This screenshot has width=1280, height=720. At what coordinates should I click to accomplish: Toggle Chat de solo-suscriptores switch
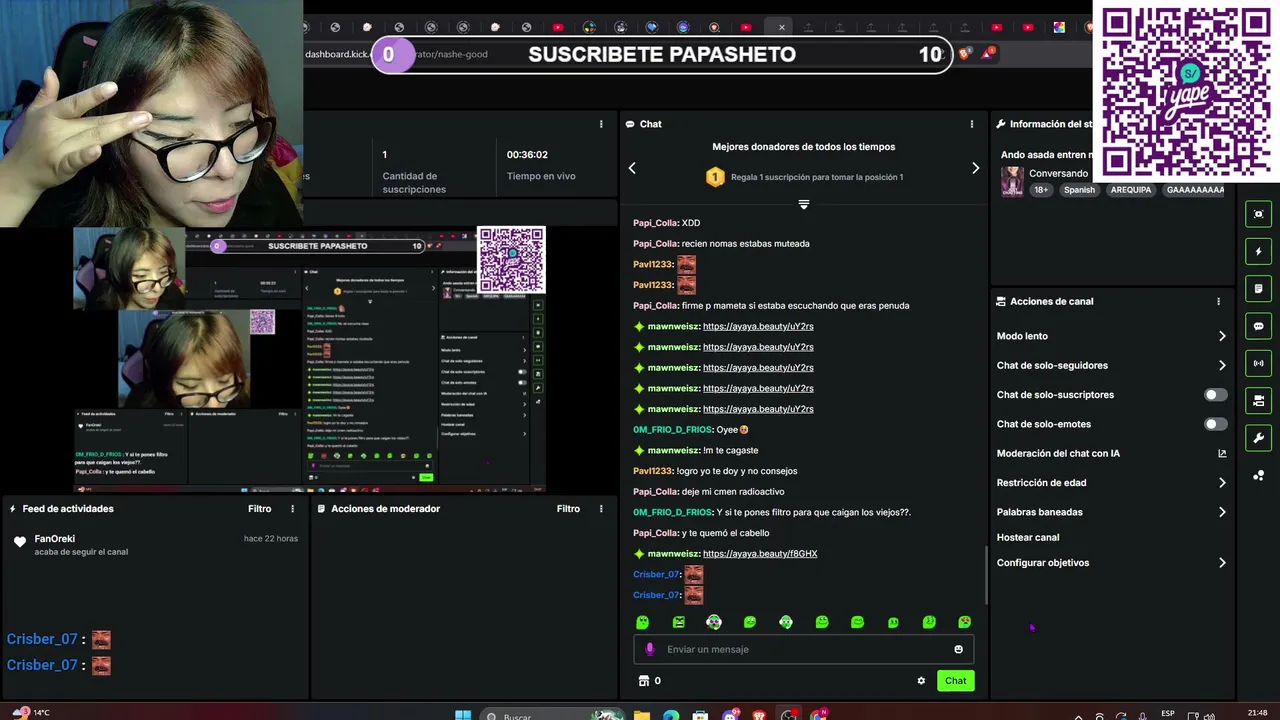pos(1215,395)
